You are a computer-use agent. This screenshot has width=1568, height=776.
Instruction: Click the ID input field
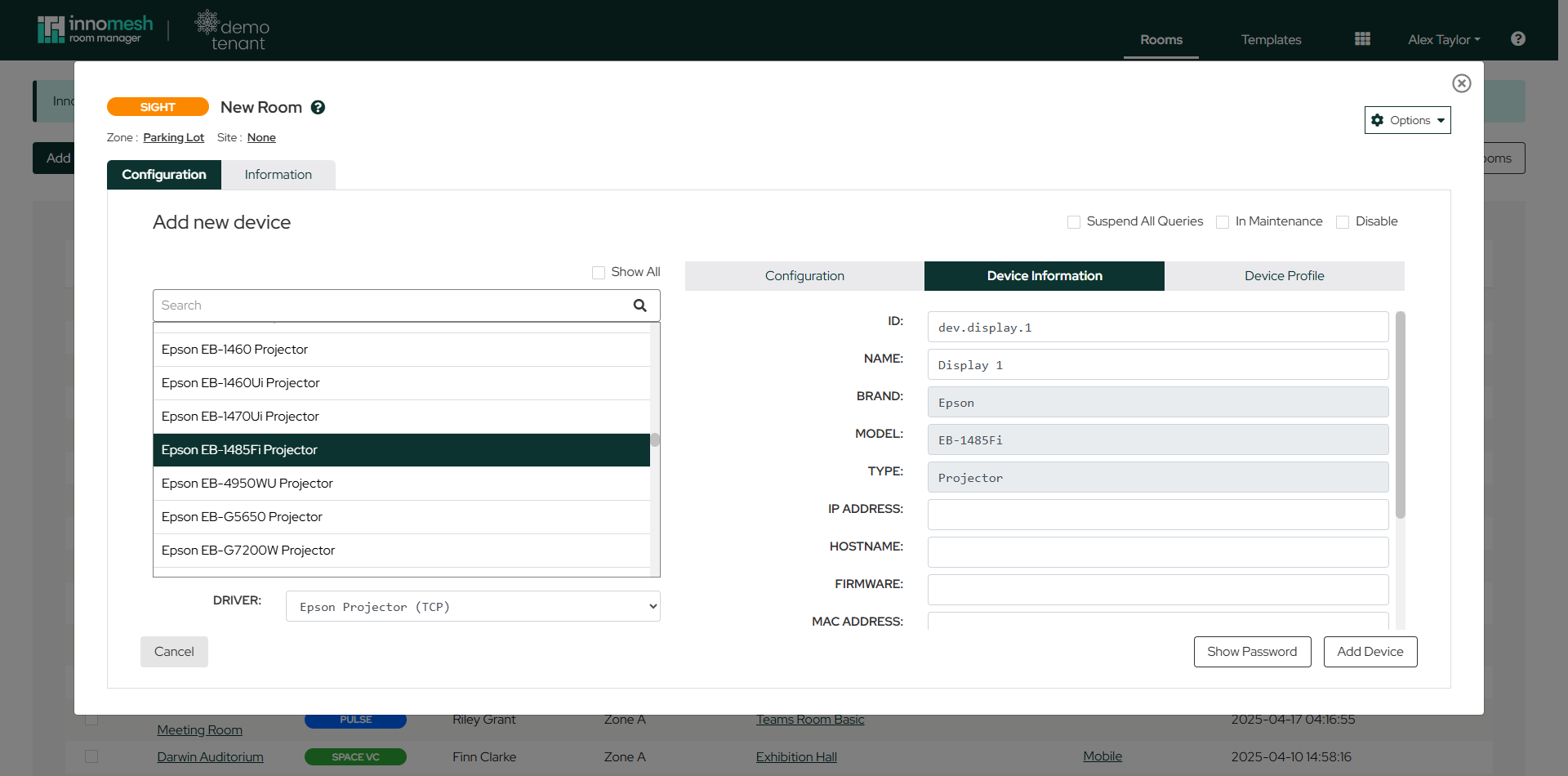(1158, 327)
